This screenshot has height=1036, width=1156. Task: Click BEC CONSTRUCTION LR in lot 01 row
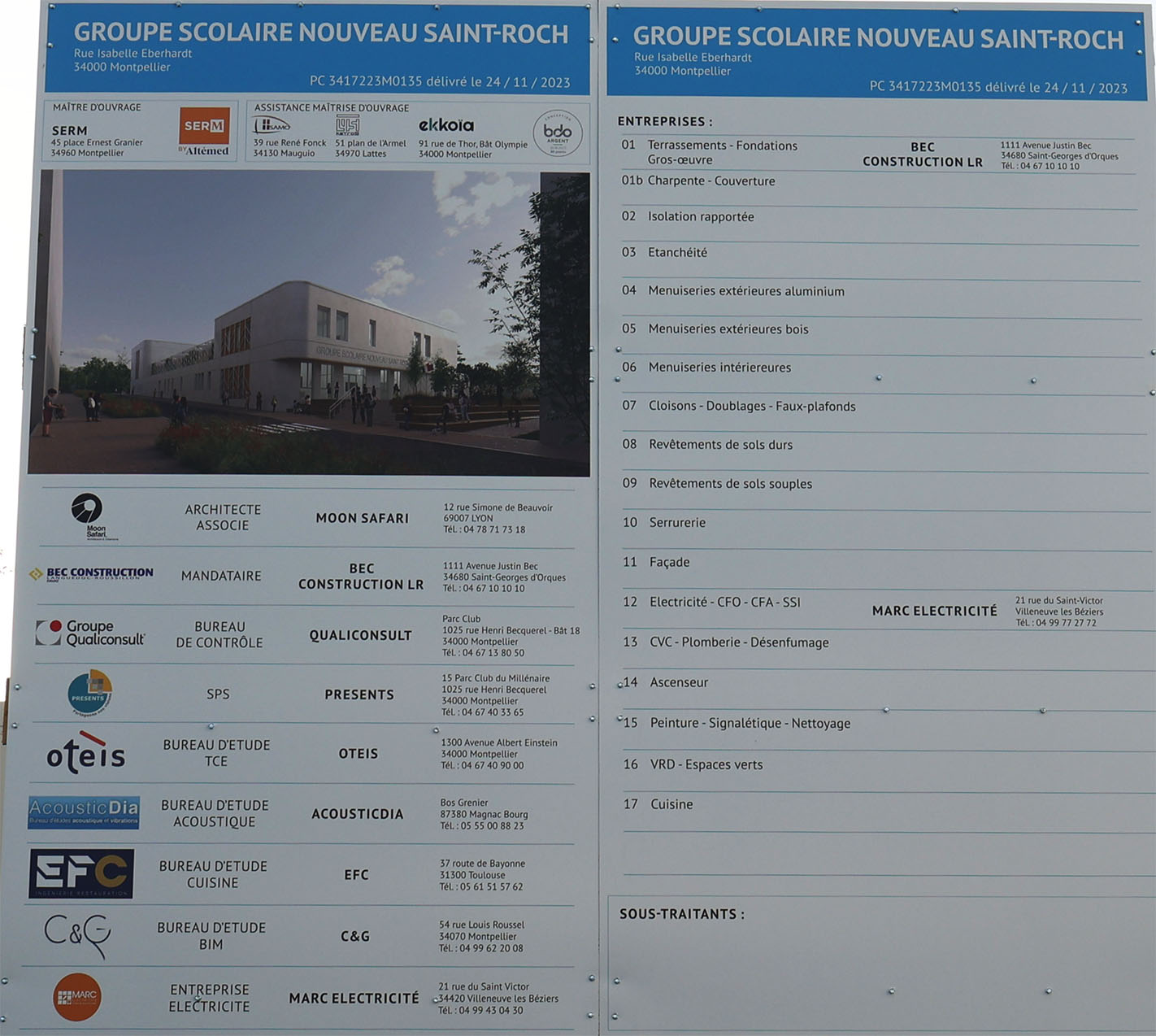click(923, 155)
